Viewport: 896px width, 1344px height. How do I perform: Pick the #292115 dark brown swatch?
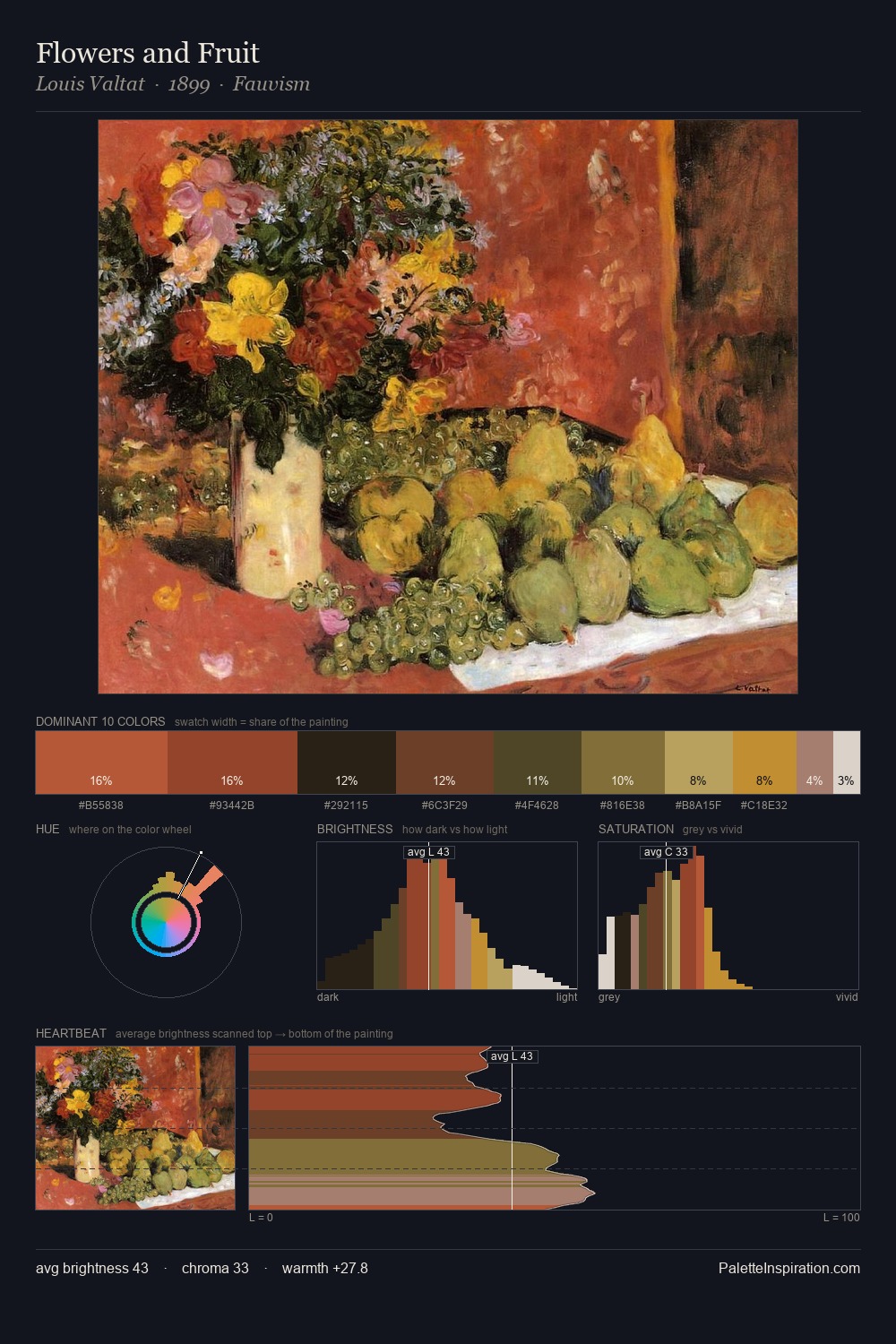(347, 762)
